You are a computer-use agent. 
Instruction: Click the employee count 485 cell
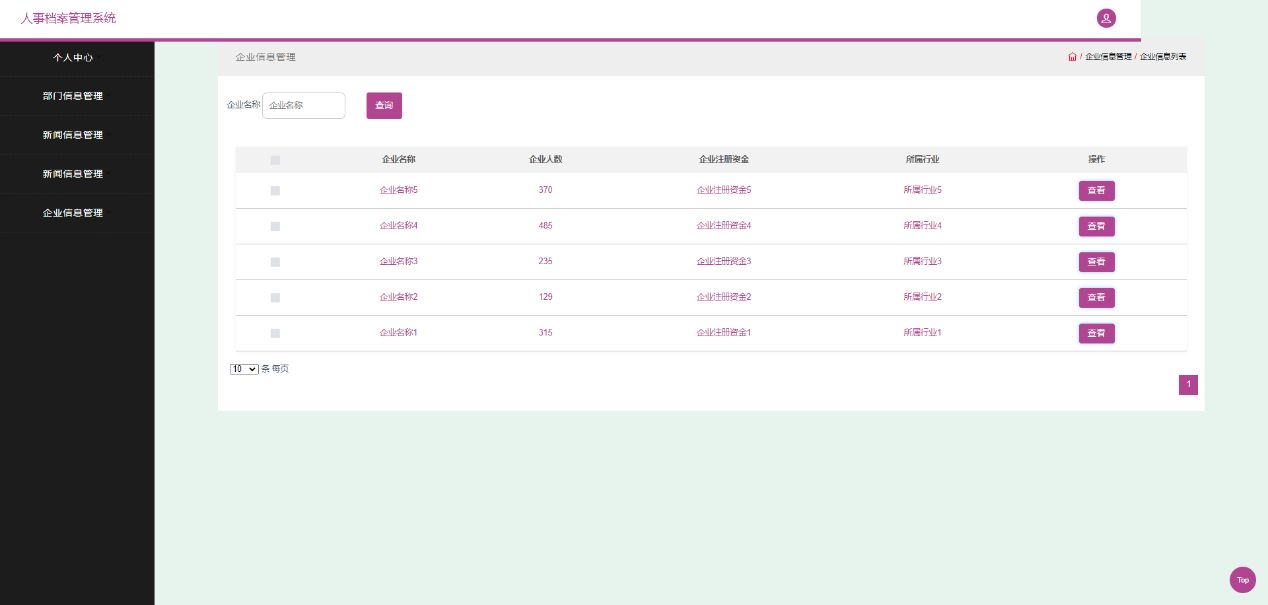(x=545, y=226)
